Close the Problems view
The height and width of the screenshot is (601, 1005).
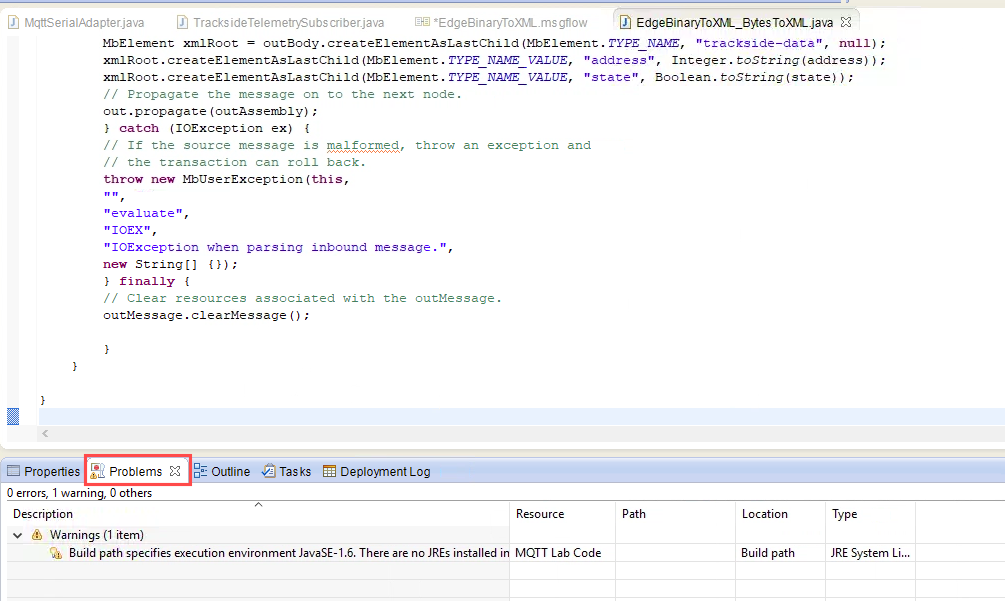[x=175, y=471]
